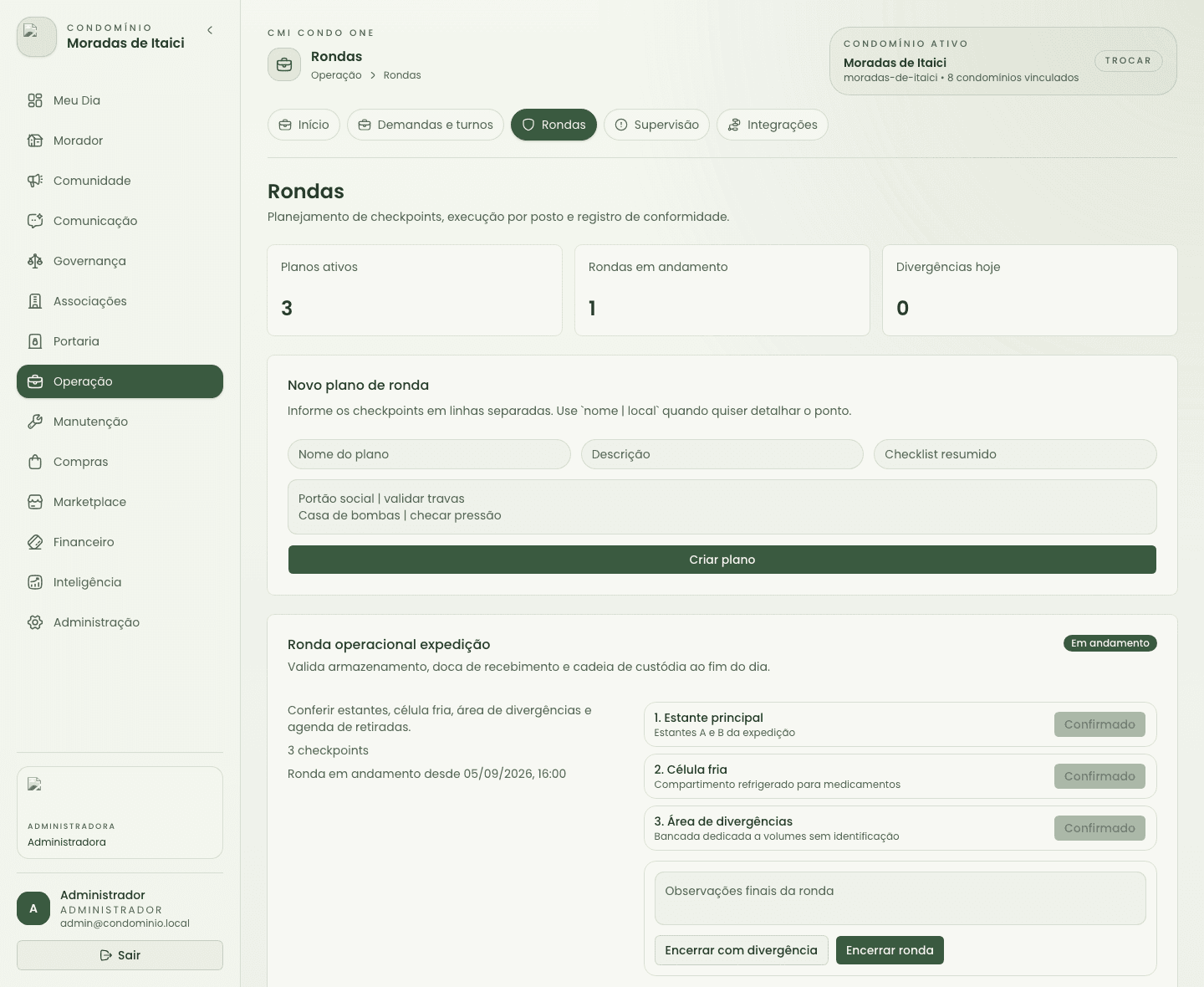Screen dimensions: 1204x987
Task: Focus the Checklist resumido field
Action: pyautogui.click(x=1015, y=454)
